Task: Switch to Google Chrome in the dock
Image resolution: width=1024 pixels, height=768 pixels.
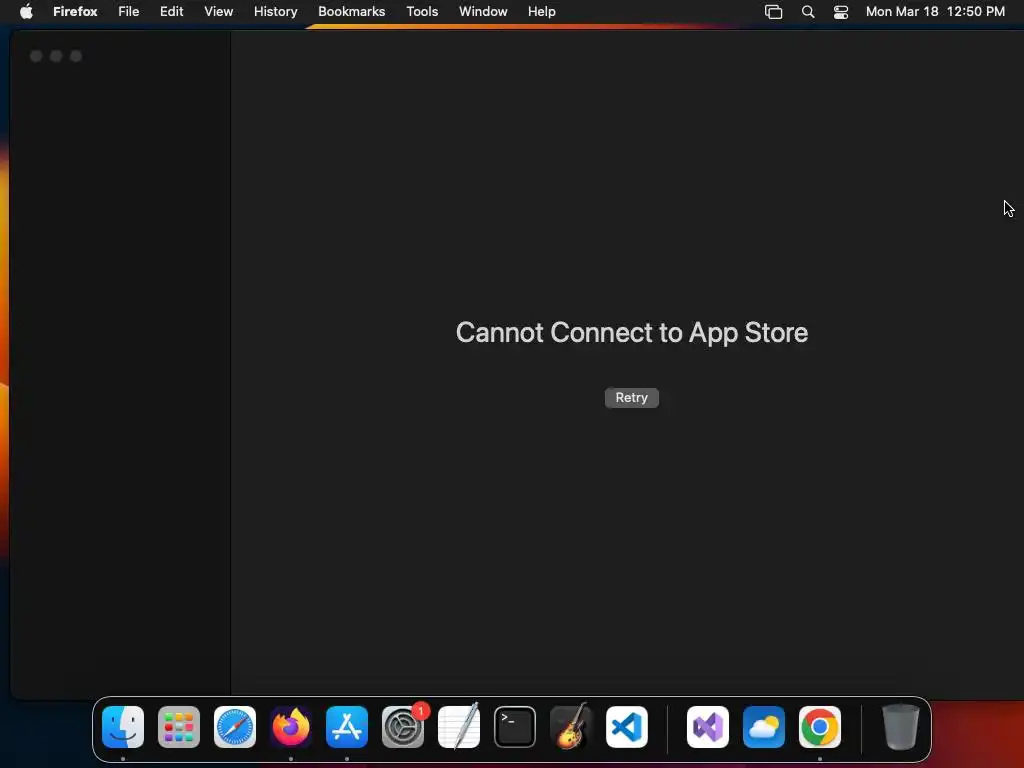Action: [x=820, y=727]
